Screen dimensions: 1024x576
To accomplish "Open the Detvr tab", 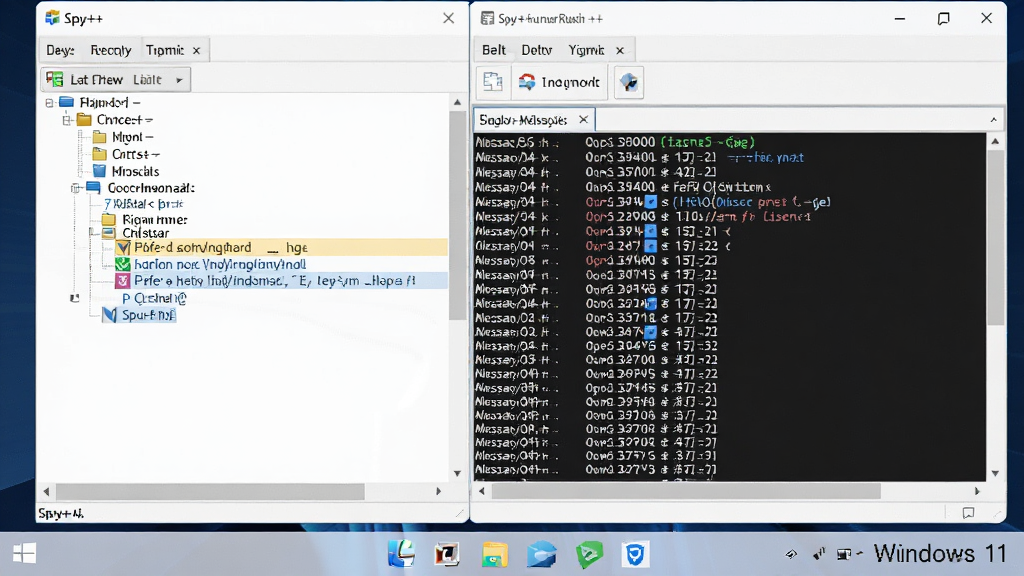I will [537, 50].
